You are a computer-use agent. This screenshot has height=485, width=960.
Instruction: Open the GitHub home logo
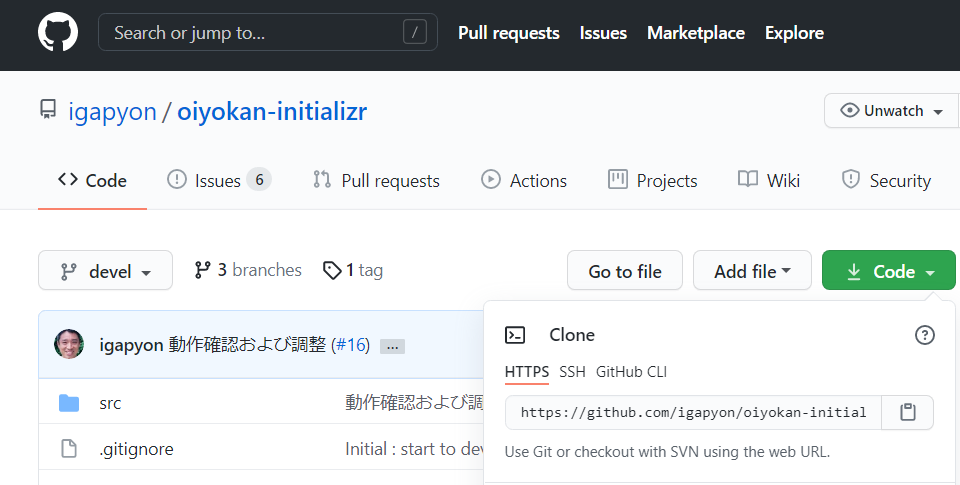pyautogui.click(x=58, y=32)
